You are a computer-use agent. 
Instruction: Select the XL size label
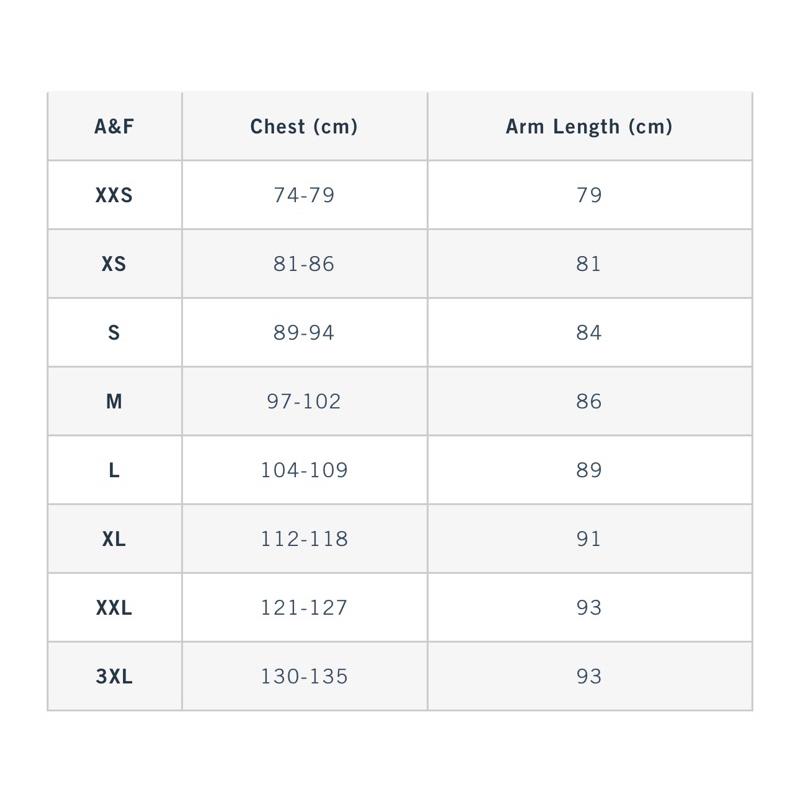[114, 539]
